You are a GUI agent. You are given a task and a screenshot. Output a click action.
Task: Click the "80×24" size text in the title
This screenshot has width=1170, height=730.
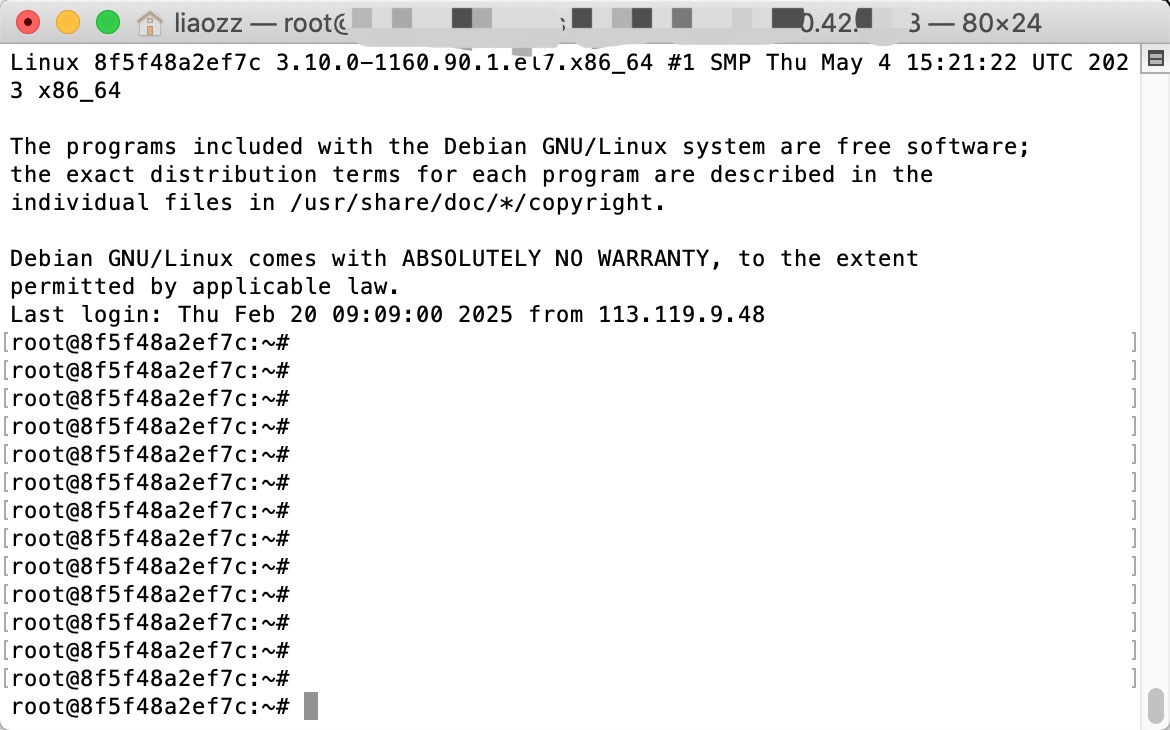click(1001, 23)
